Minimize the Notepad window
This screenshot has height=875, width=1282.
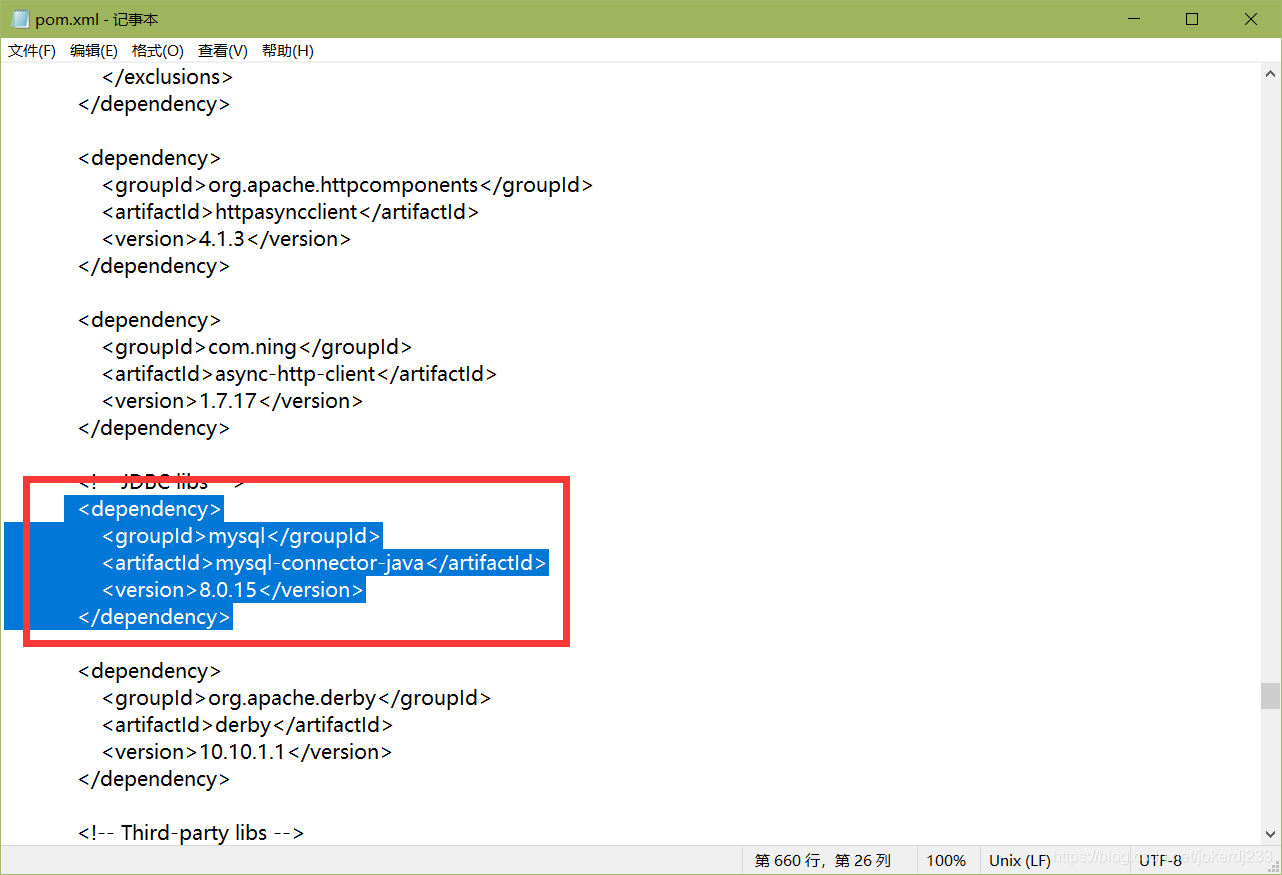pyautogui.click(x=1134, y=19)
